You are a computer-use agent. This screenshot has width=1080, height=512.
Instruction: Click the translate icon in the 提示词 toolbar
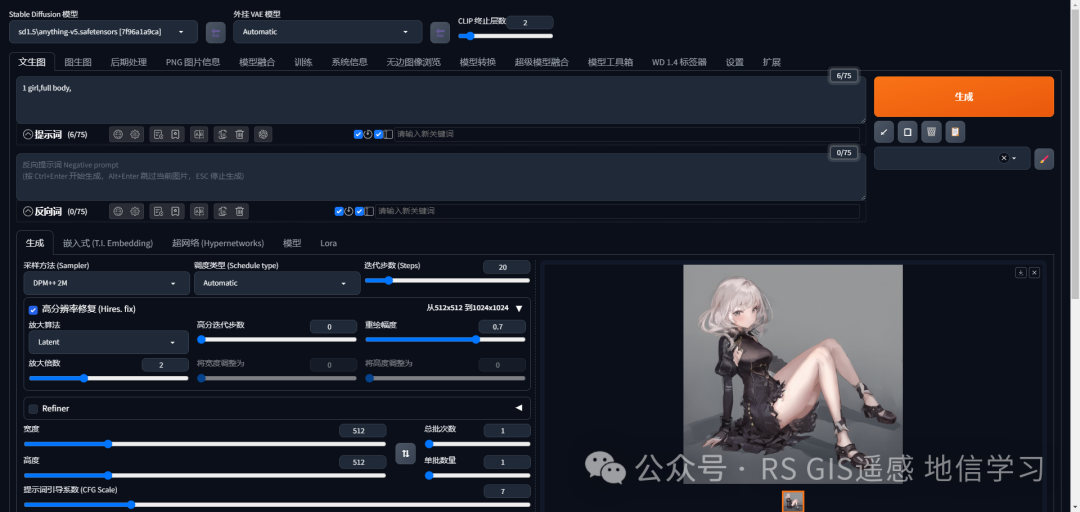click(199, 134)
